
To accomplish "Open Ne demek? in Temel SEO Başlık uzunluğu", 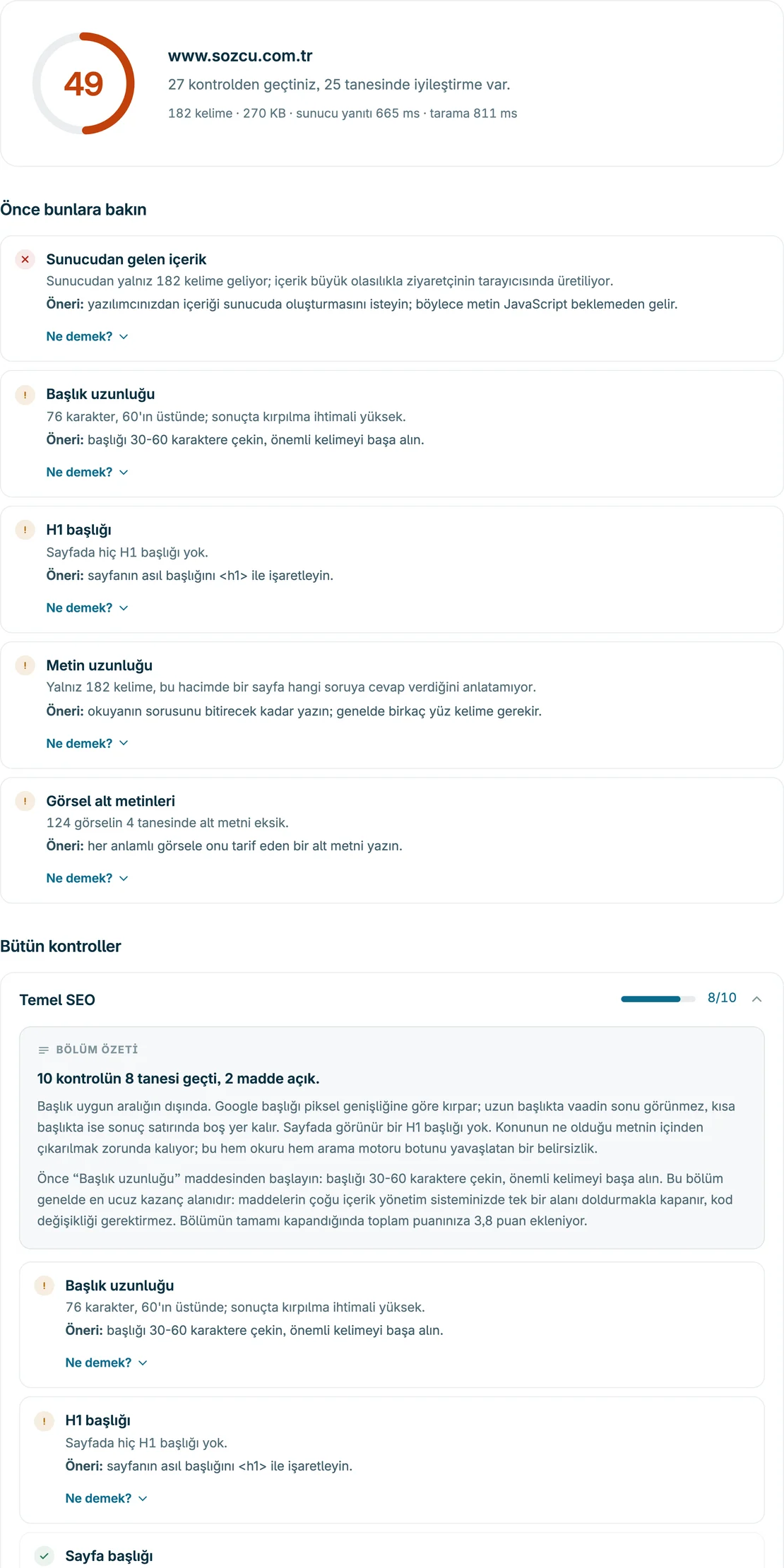I will pyautogui.click(x=106, y=1362).
